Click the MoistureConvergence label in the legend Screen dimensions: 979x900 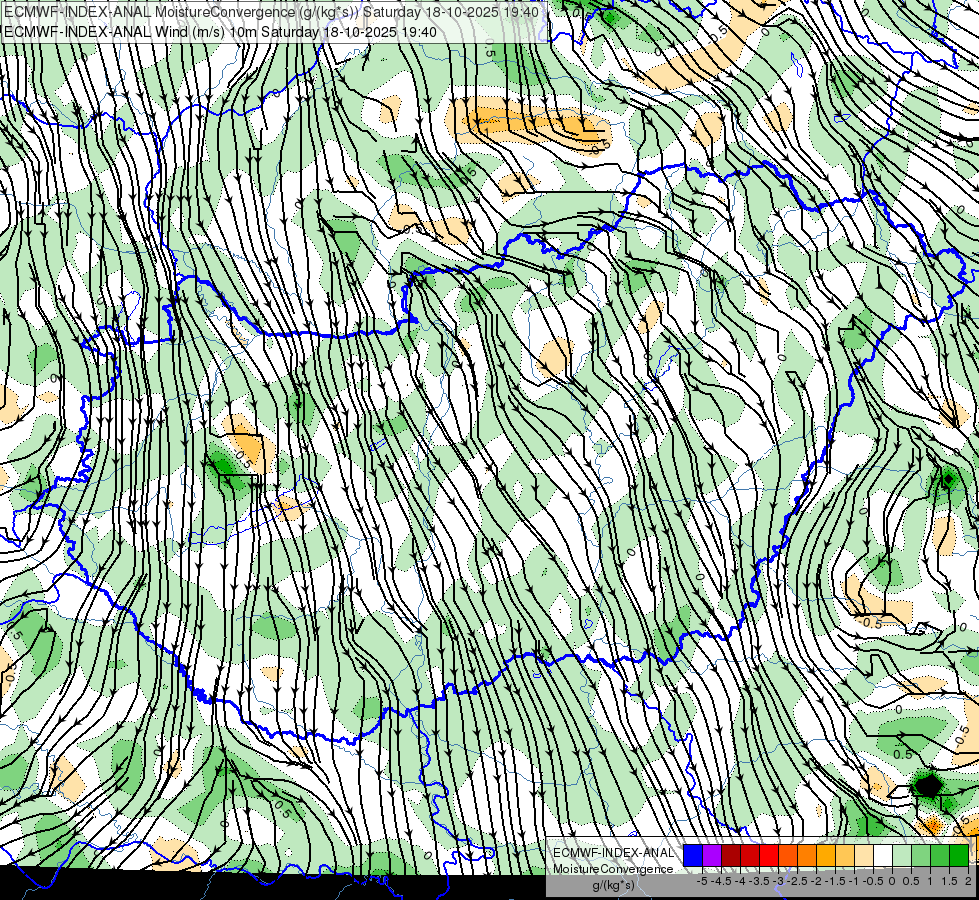(613, 868)
